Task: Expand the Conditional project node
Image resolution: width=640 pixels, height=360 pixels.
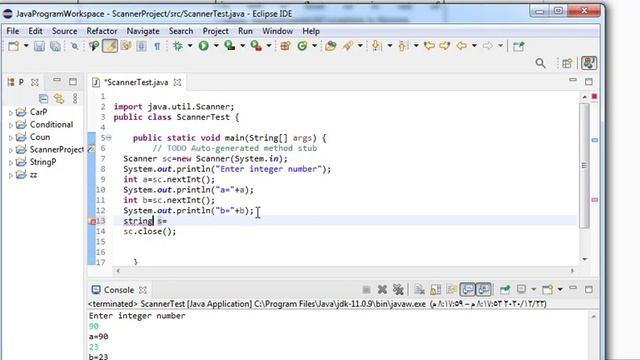Action: (11, 125)
